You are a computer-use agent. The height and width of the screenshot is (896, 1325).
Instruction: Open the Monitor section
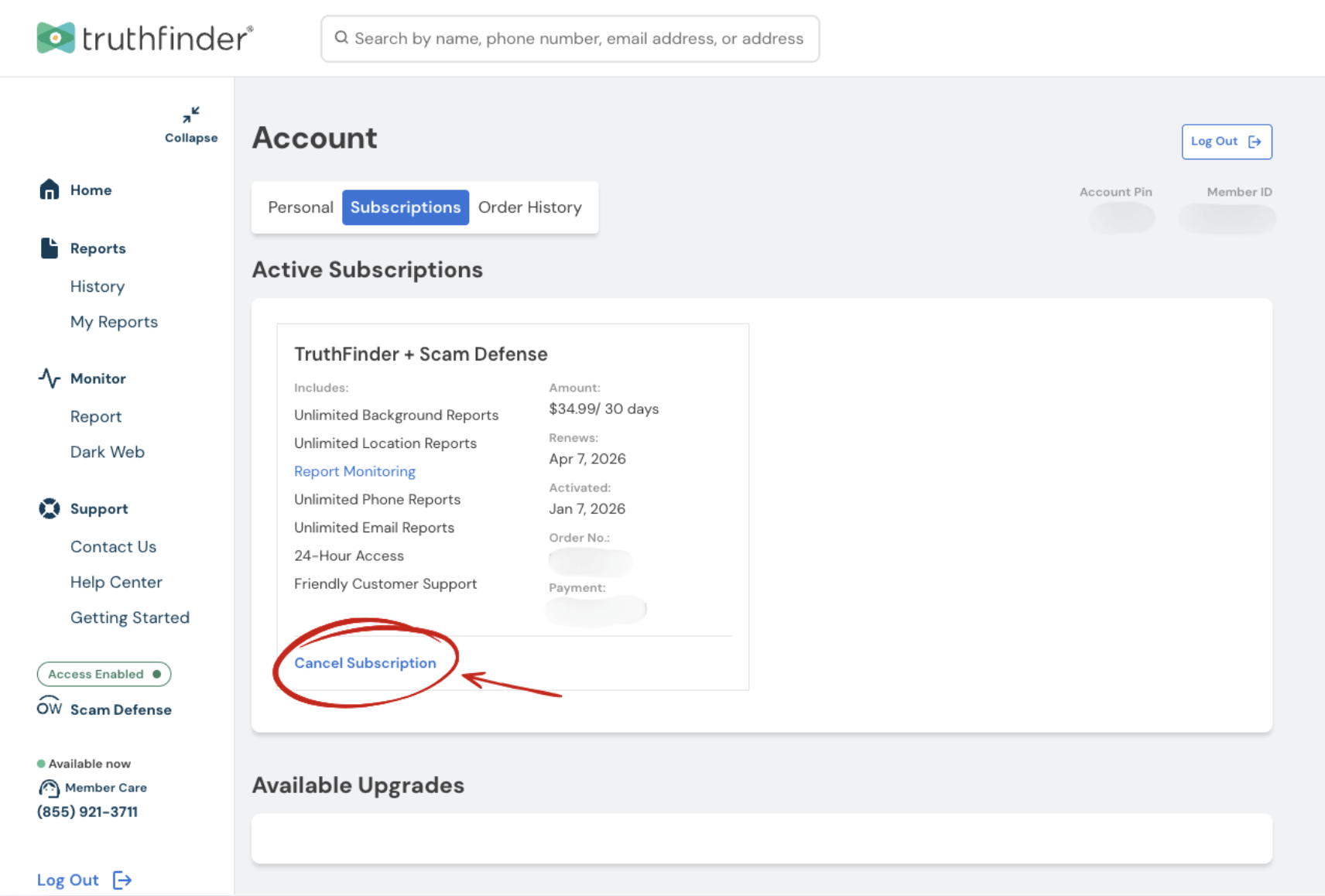[x=98, y=378]
